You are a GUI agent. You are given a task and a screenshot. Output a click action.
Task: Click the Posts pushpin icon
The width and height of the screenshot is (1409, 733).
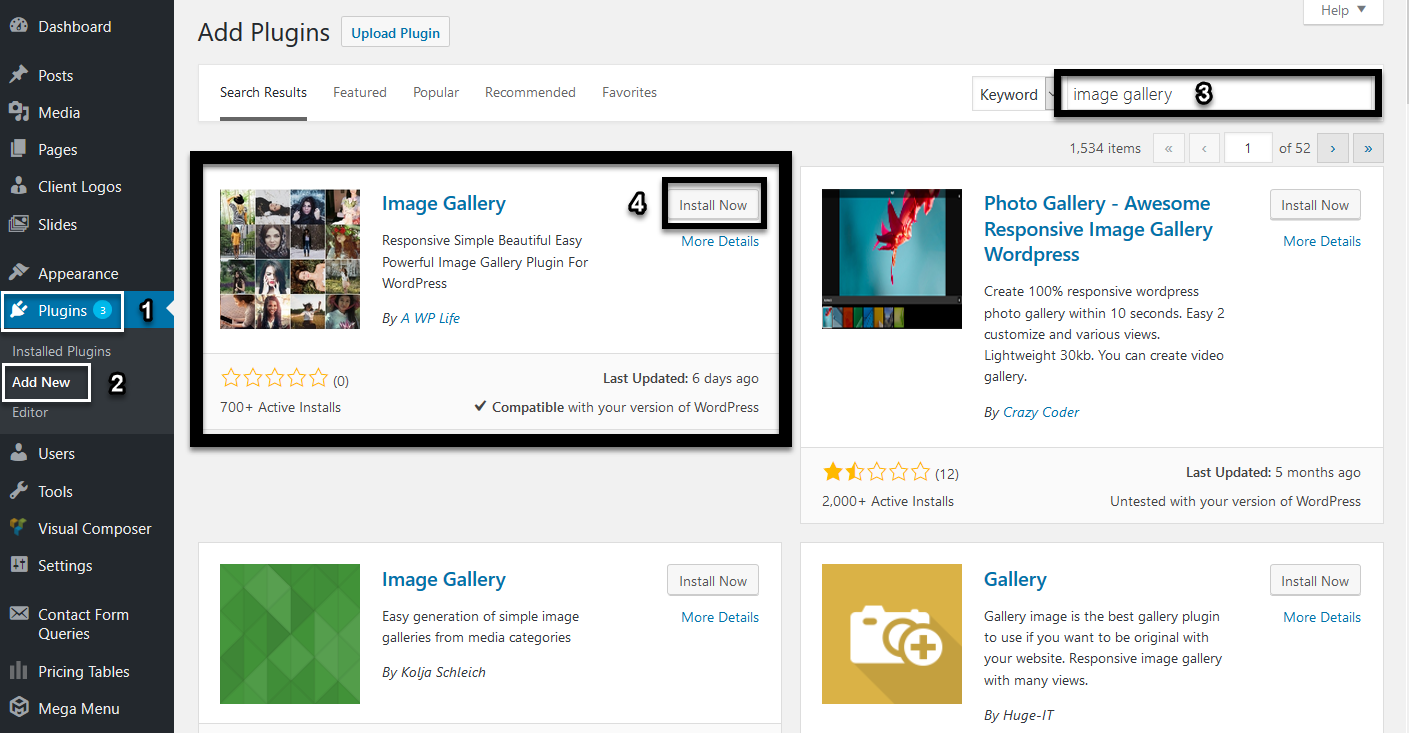click(18, 76)
